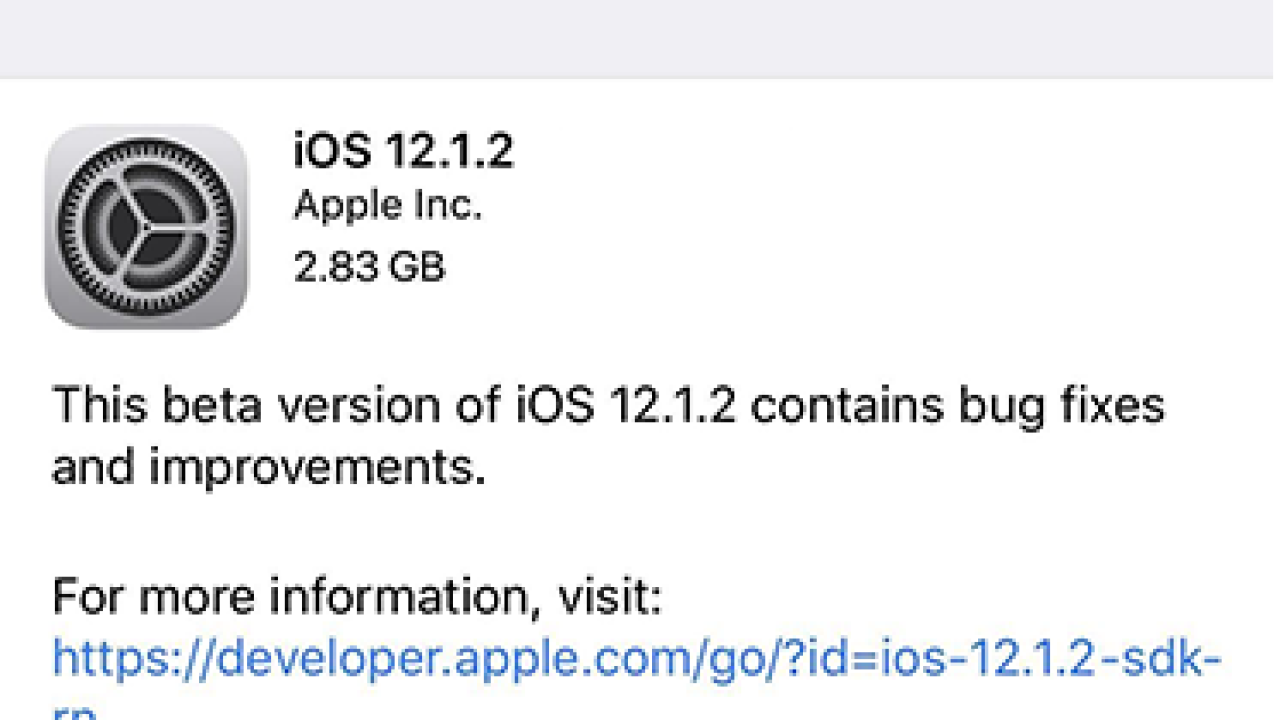Select the iOS 12.1.2 title heading
The image size is (1280, 720).
coord(403,151)
